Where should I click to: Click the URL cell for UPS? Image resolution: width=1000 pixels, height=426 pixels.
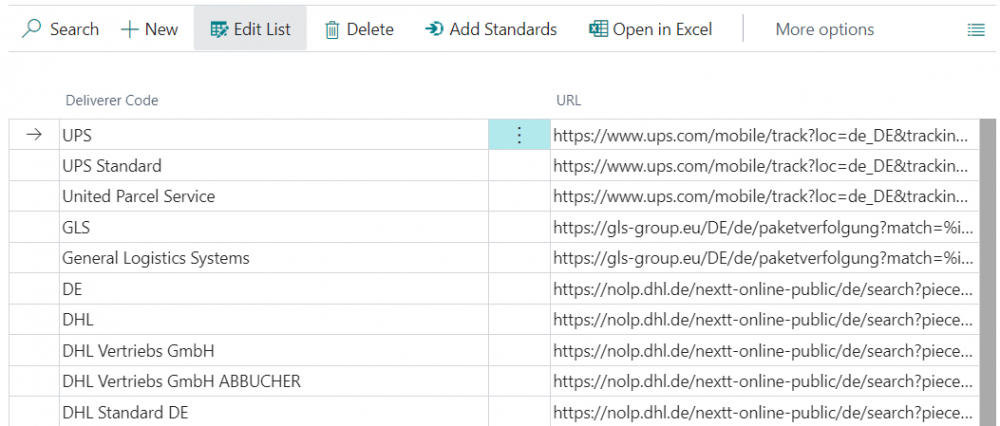[765, 135]
